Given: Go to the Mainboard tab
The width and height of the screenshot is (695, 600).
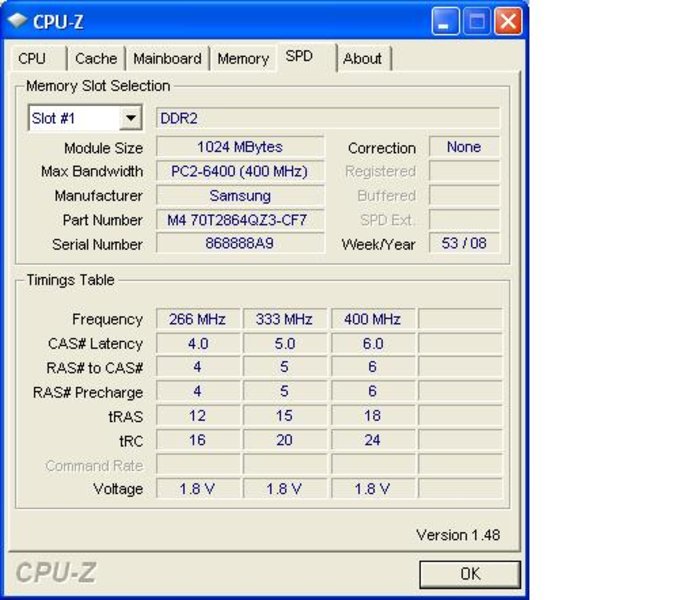Looking at the screenshot, I should coord(167,59).
